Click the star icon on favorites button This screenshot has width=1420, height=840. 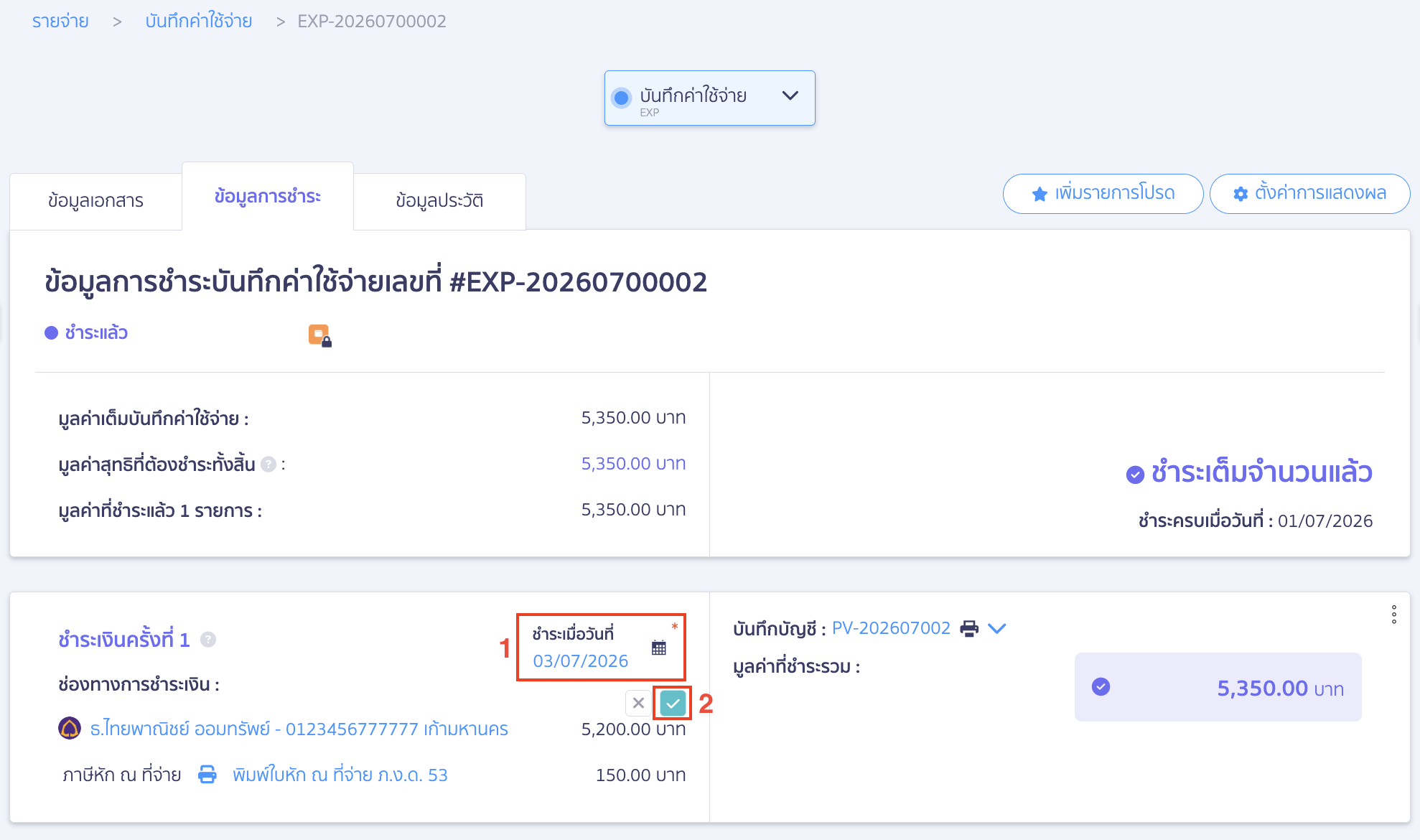[1040, 194]
